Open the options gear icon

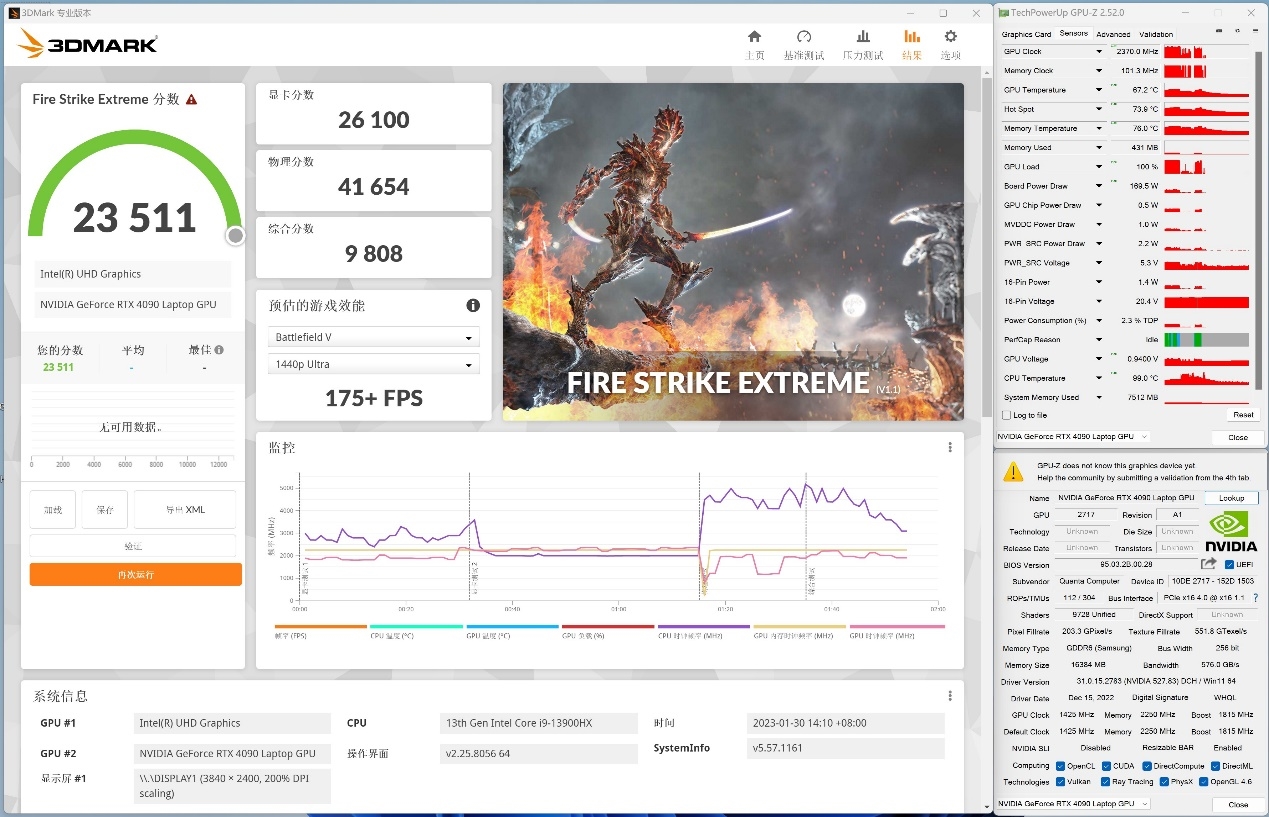click(950, 37)
